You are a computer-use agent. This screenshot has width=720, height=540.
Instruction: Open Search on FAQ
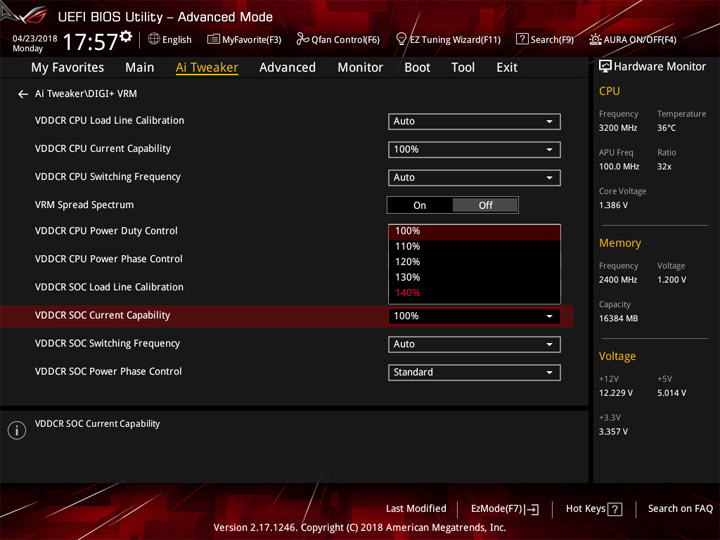click(x=680, y=509)
